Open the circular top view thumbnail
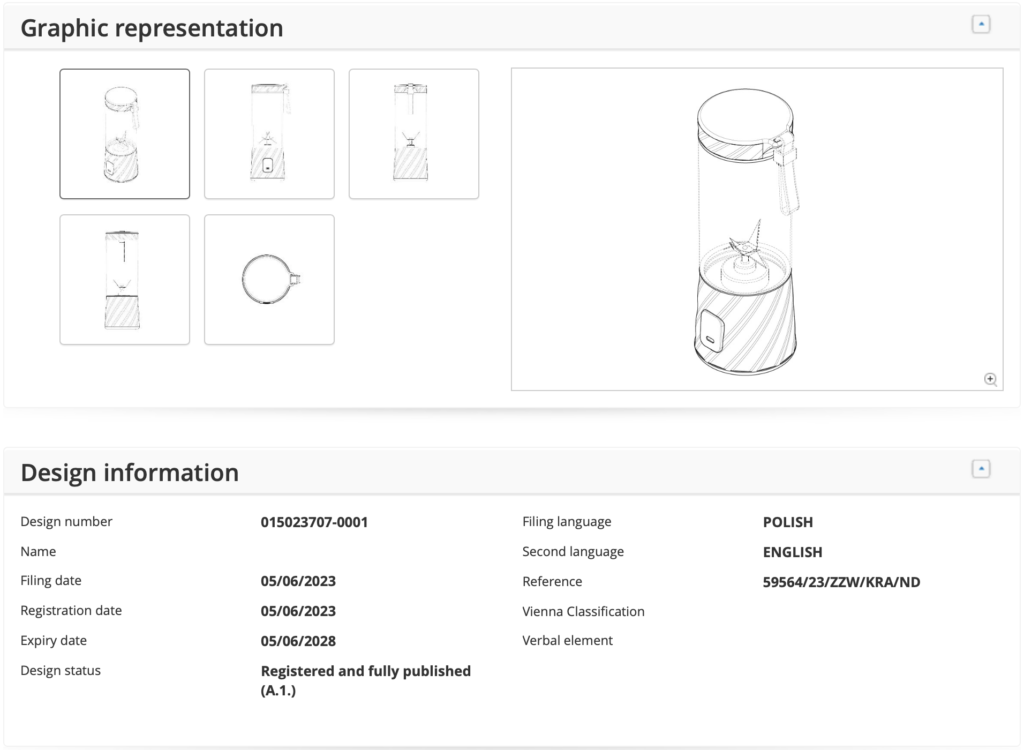Screen dimensions: 1024x750 click(269, 280)
